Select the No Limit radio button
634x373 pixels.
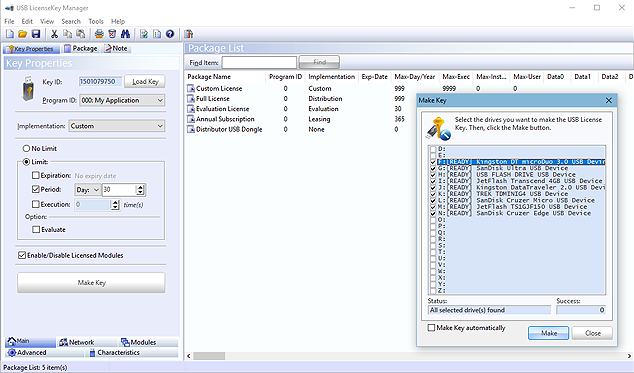point(27,148)
